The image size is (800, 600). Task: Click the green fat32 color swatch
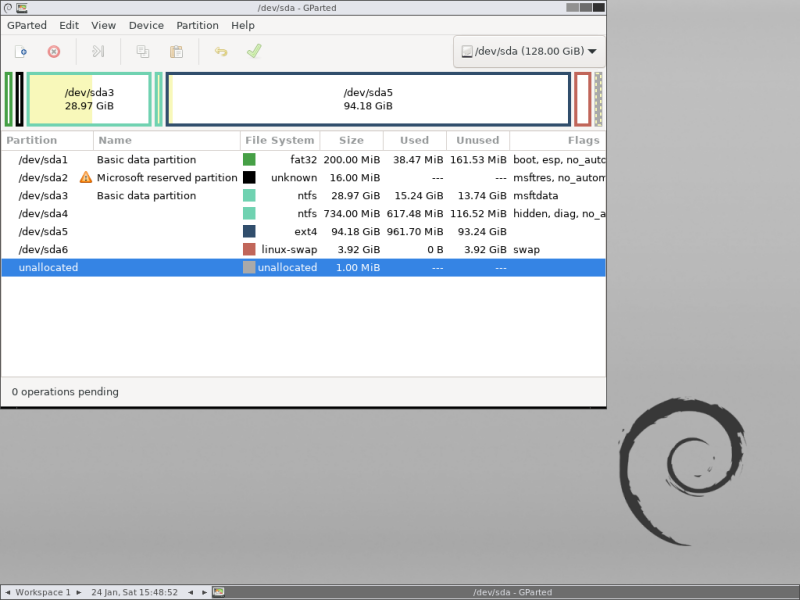click(x=249, y=160)
